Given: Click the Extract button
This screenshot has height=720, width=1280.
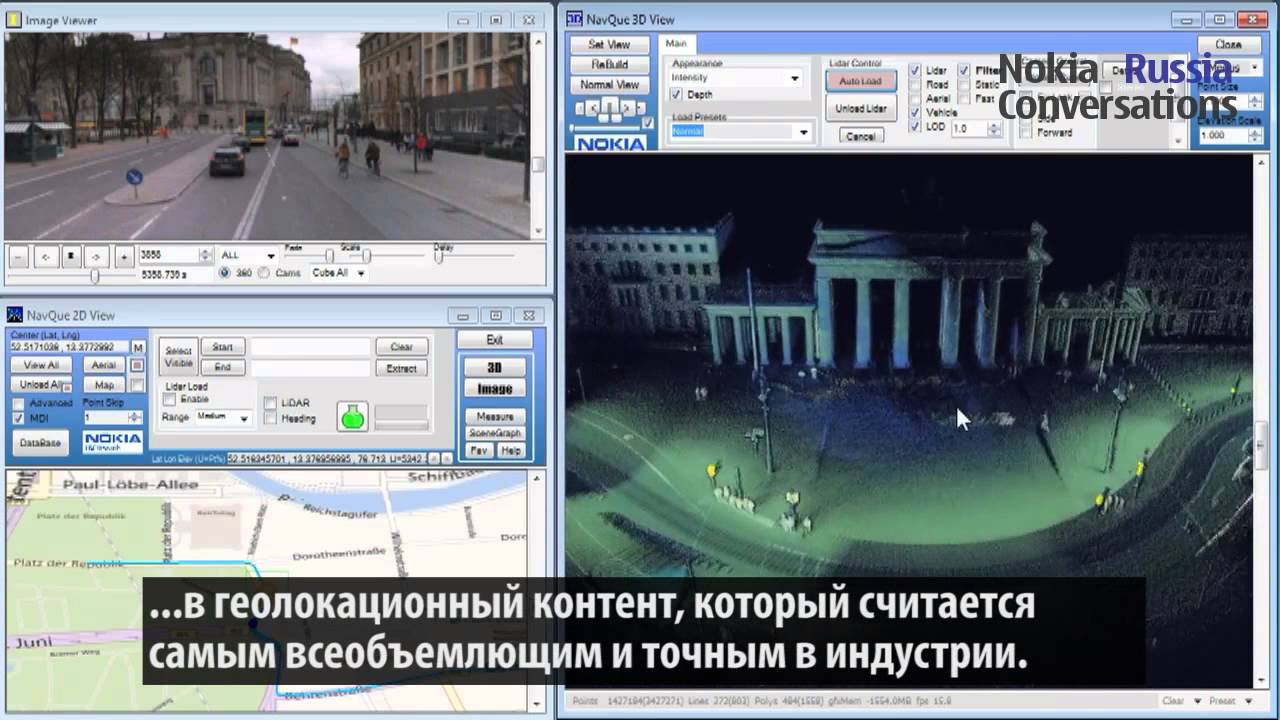Looking at the screenshot, I should (x=402, y=368).
